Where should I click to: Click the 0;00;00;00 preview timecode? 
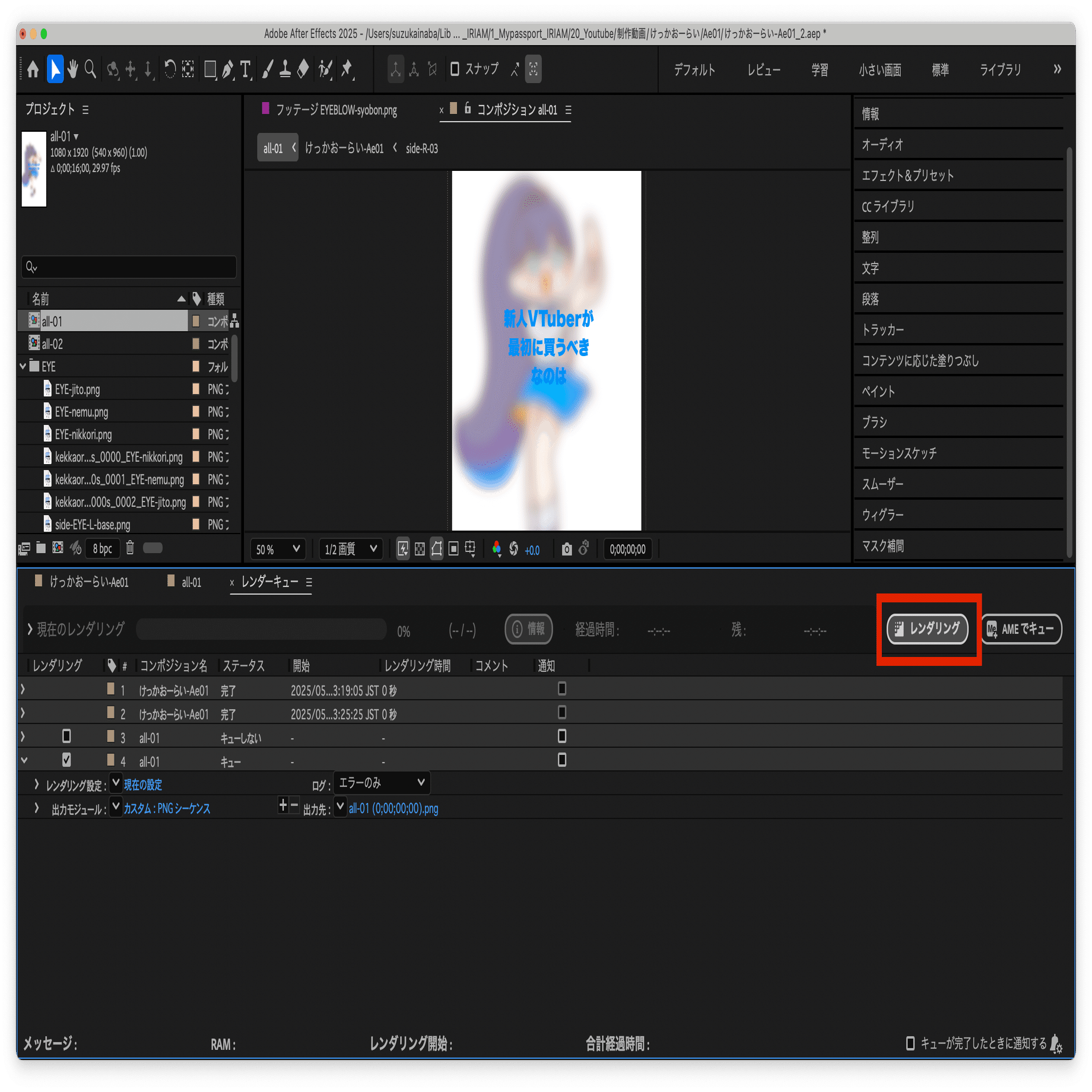coord(627,550)
